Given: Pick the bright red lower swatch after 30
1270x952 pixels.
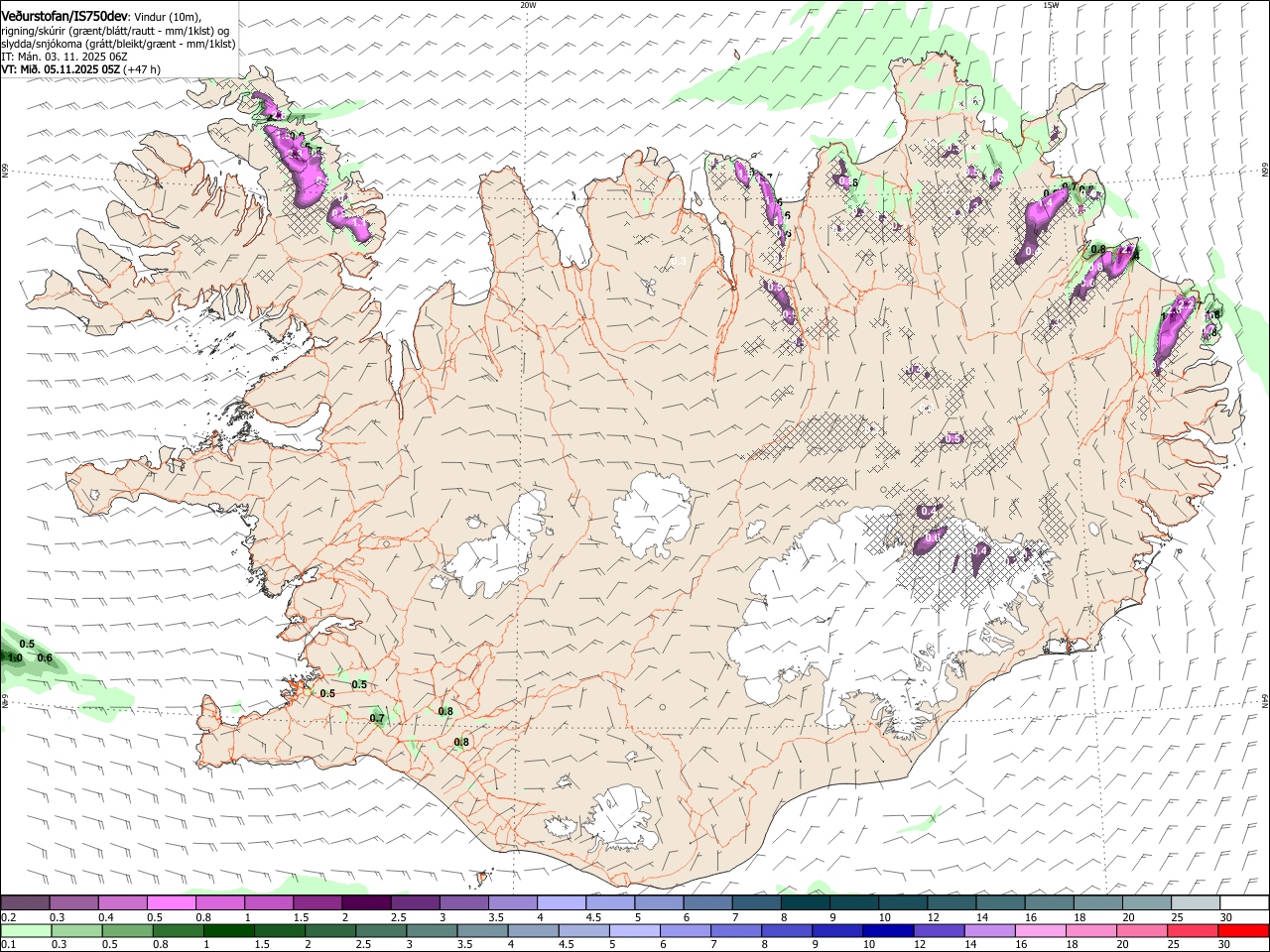Looking at the screenshot, I should coord(1243,931).
